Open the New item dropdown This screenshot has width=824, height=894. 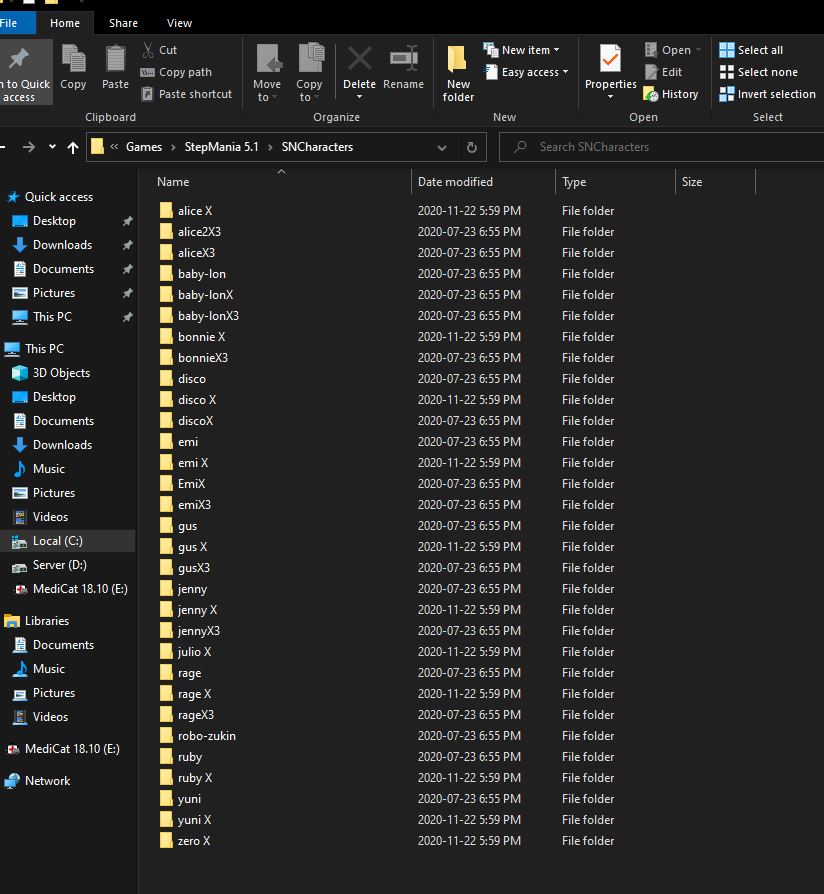(521, 50)
